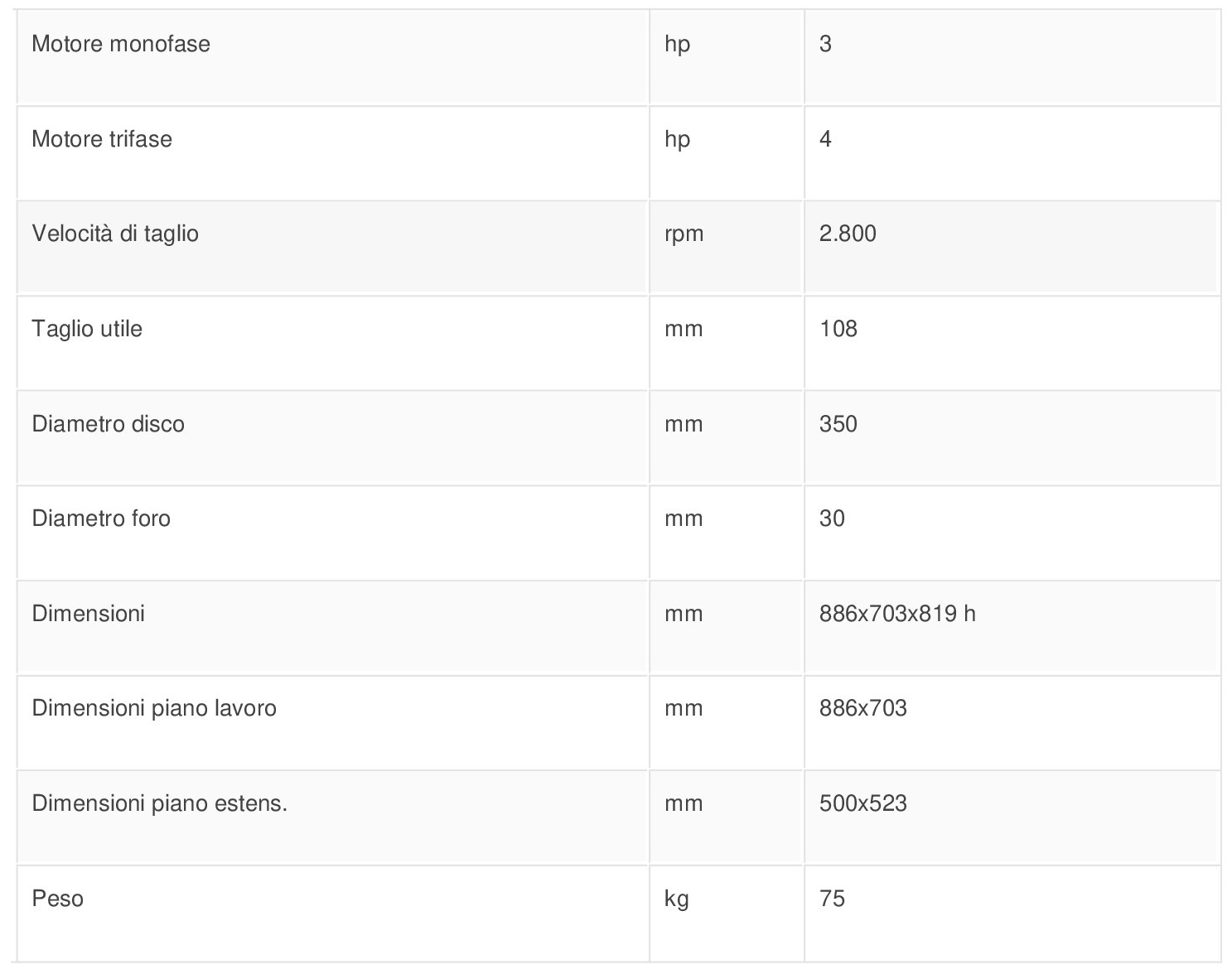The image size is (1232, 974).
Task: Select the "350" disc diameter value
Action: [838, 424]
